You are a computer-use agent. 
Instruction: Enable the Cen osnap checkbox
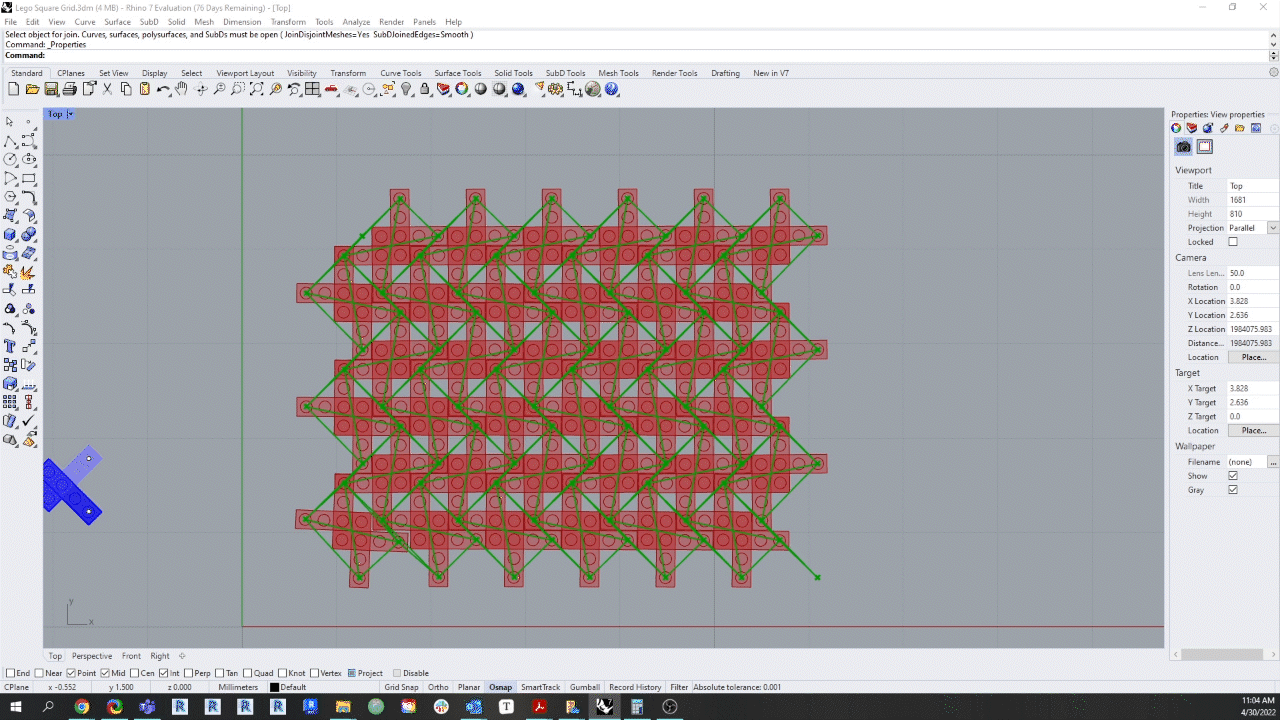coord(135,673)
